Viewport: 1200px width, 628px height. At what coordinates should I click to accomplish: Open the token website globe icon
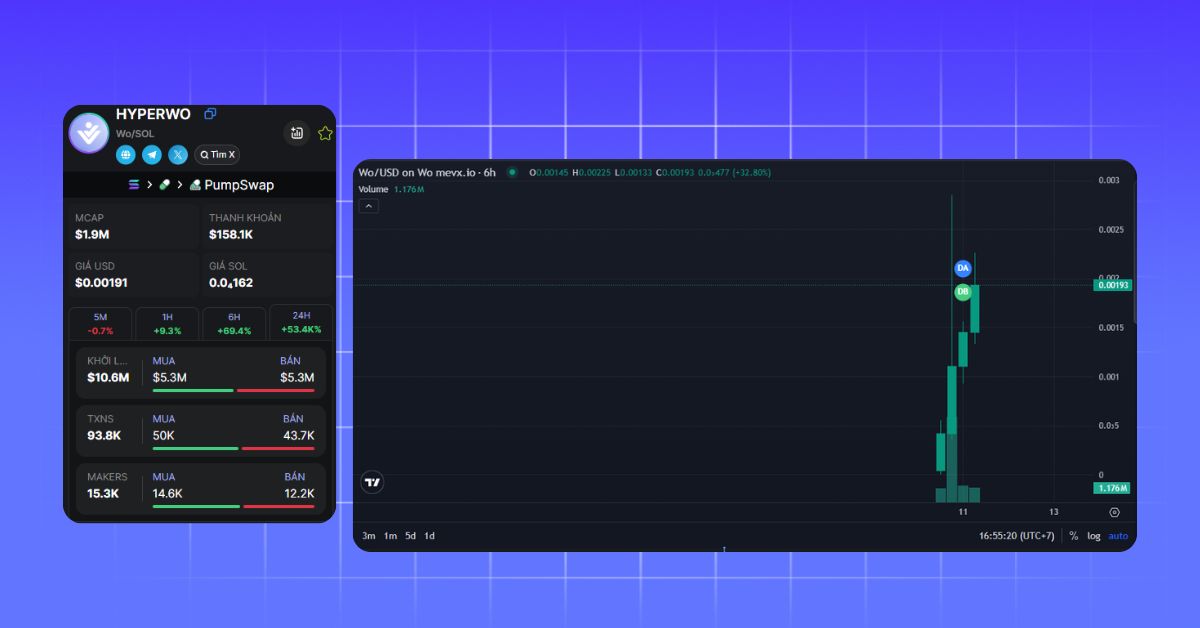[125, 154]
